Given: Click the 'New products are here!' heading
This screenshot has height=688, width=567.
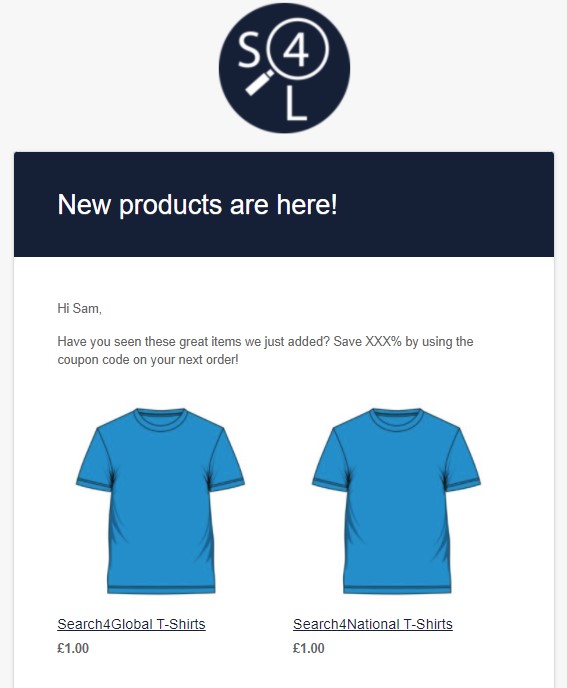Looking at the screenshot, I should [x=197, y=204].
